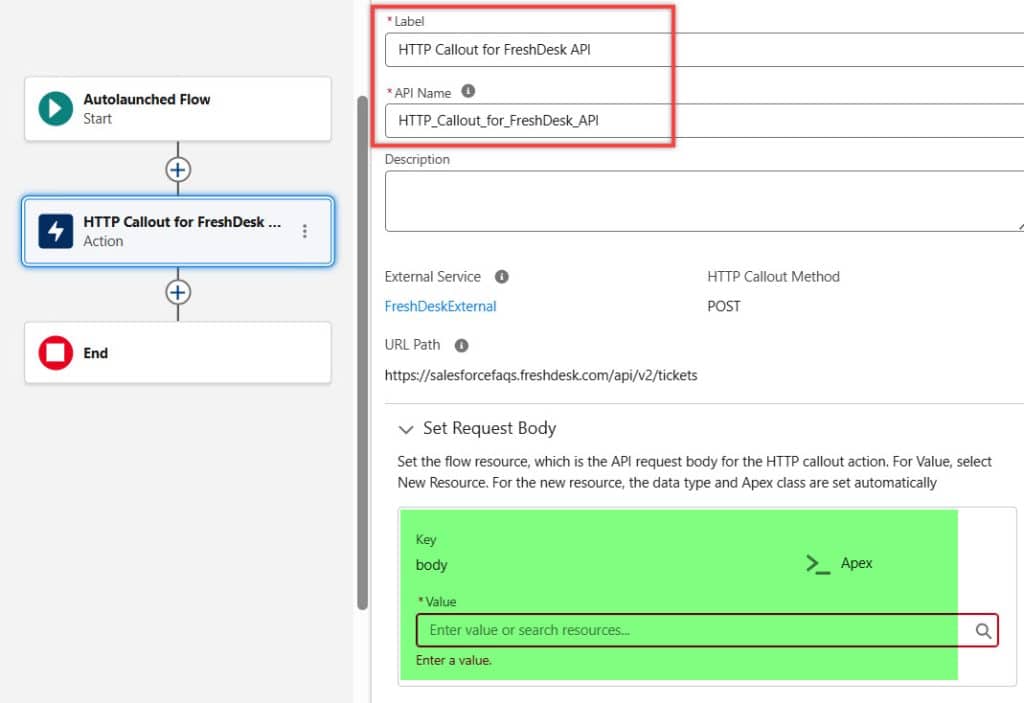The height and width of the screenshot is (703, 1024).
Task: Open the HTTP Callout action options menu
Action: 305,231
